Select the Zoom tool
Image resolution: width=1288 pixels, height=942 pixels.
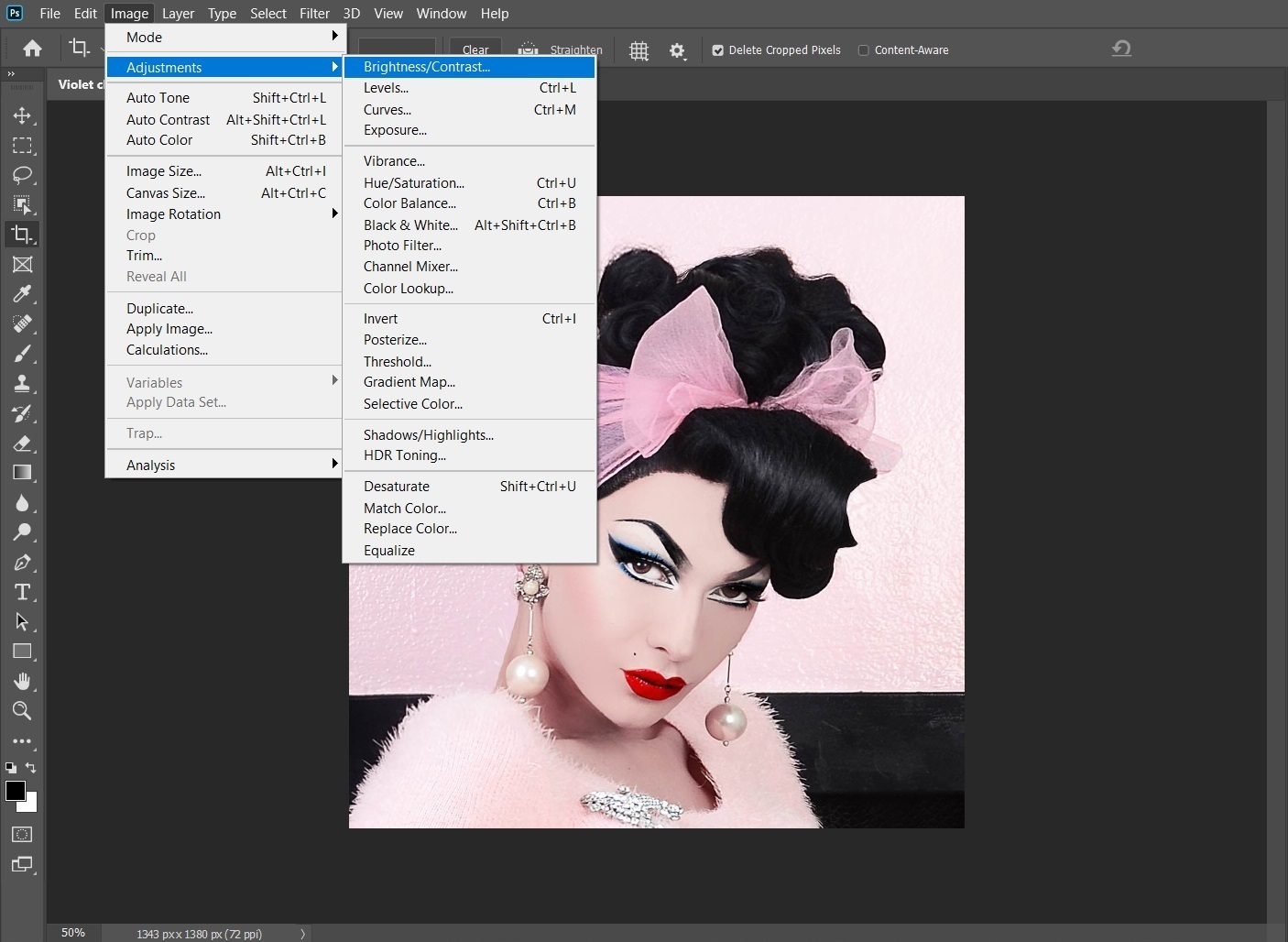[x=22, y=711]
